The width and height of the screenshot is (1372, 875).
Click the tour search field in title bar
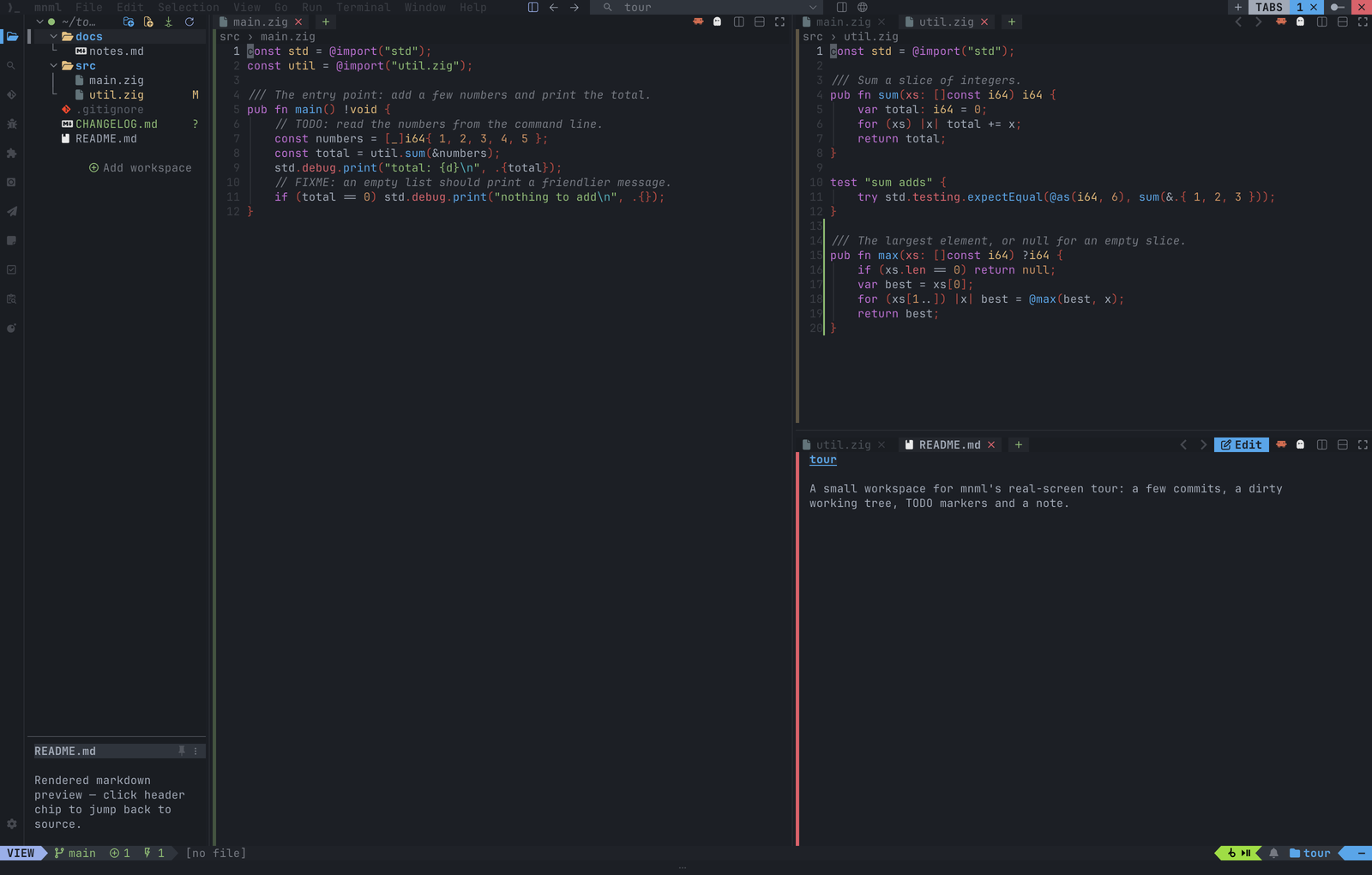point(707,8)
